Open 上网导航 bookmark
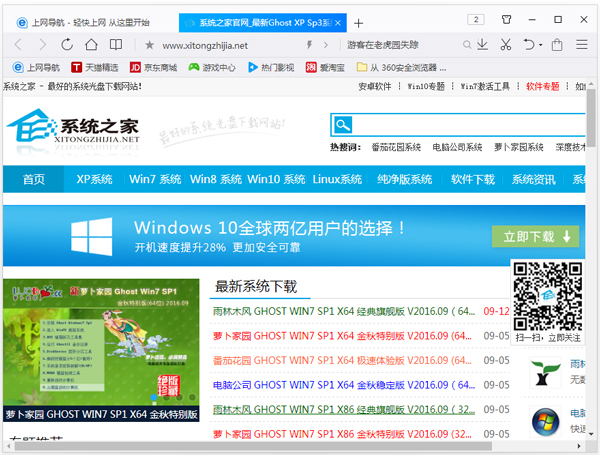The image size is (600, 455). (x=36, y=68)
